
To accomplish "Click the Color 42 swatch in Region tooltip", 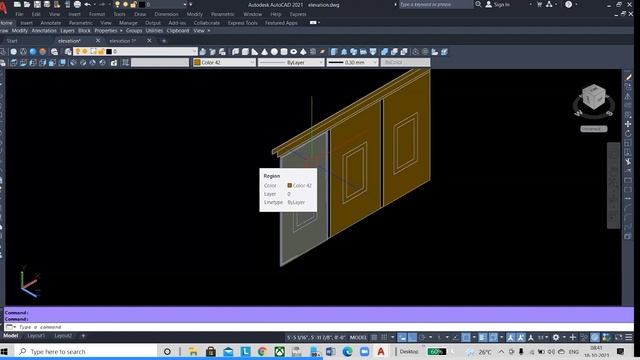I will [x=289, y=185].
